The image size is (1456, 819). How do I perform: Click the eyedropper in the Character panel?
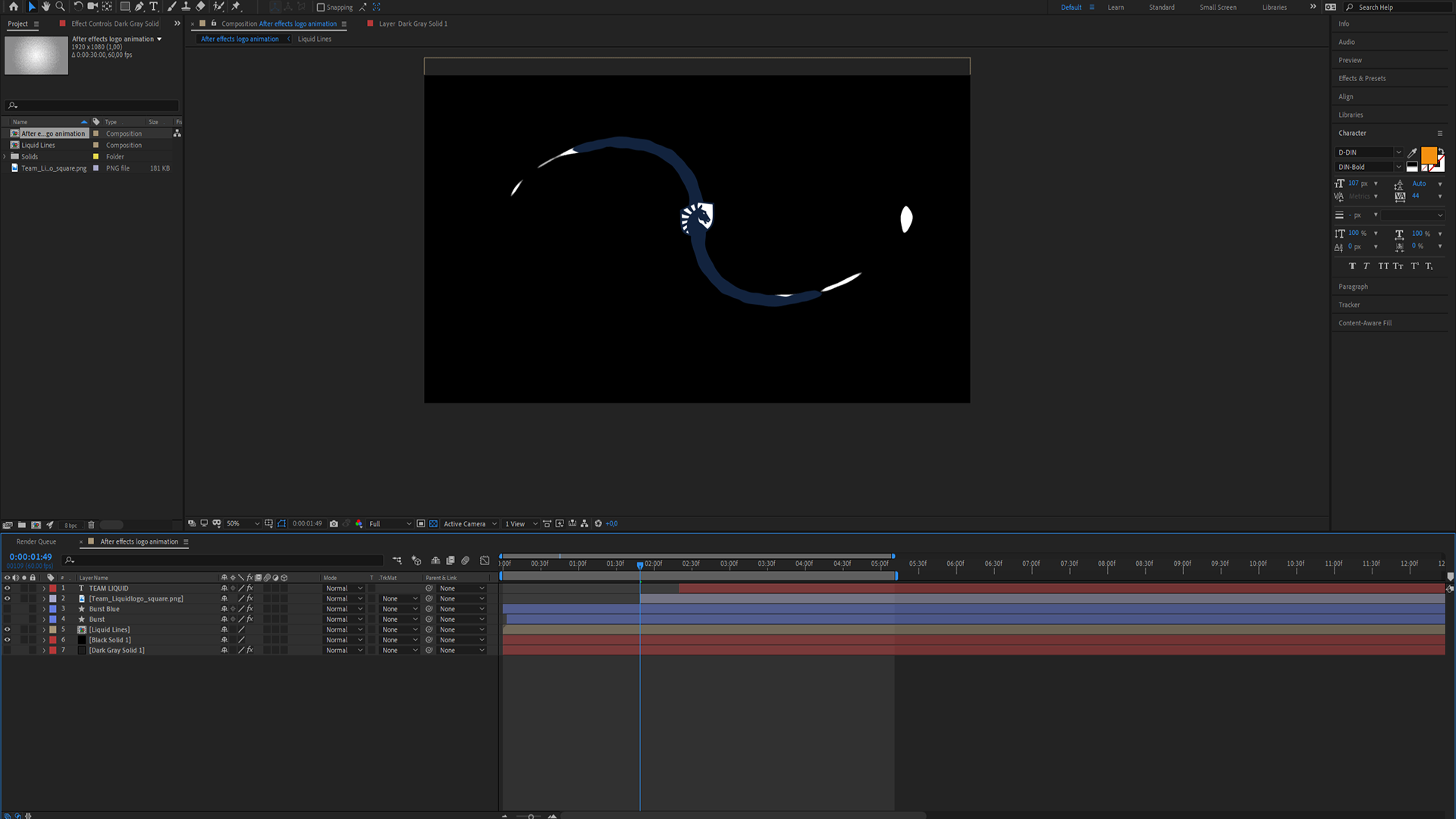click(x=1412, y=152)
